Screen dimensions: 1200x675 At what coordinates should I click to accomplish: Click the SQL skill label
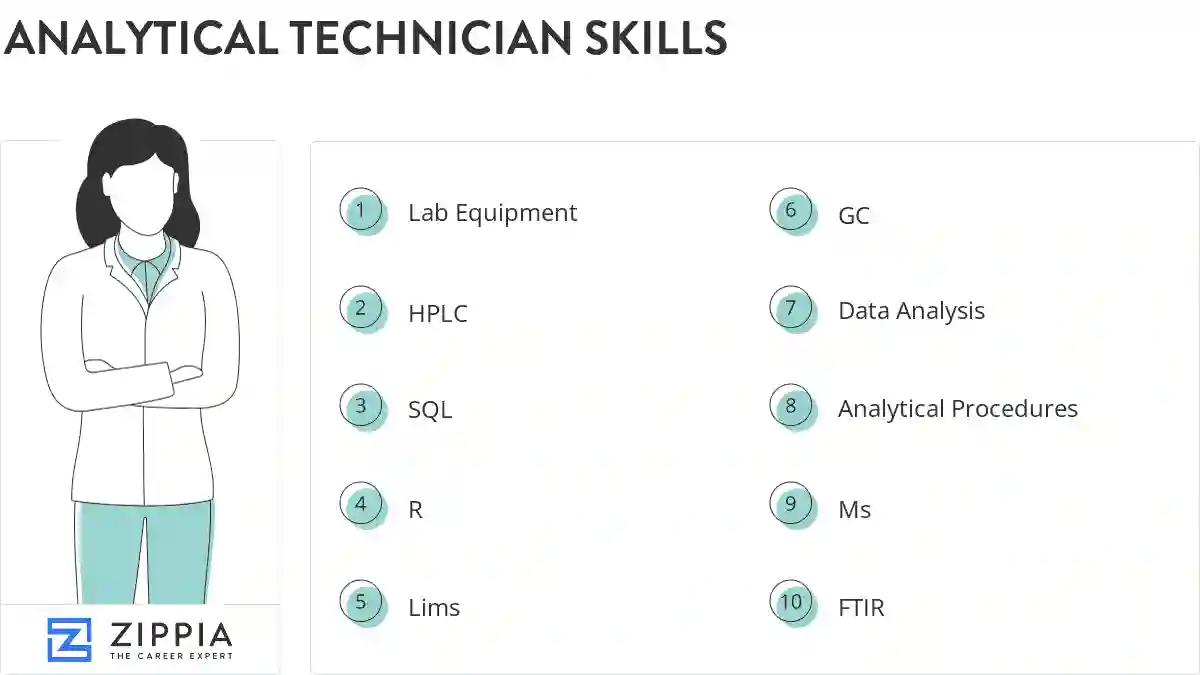pos(430,410)
